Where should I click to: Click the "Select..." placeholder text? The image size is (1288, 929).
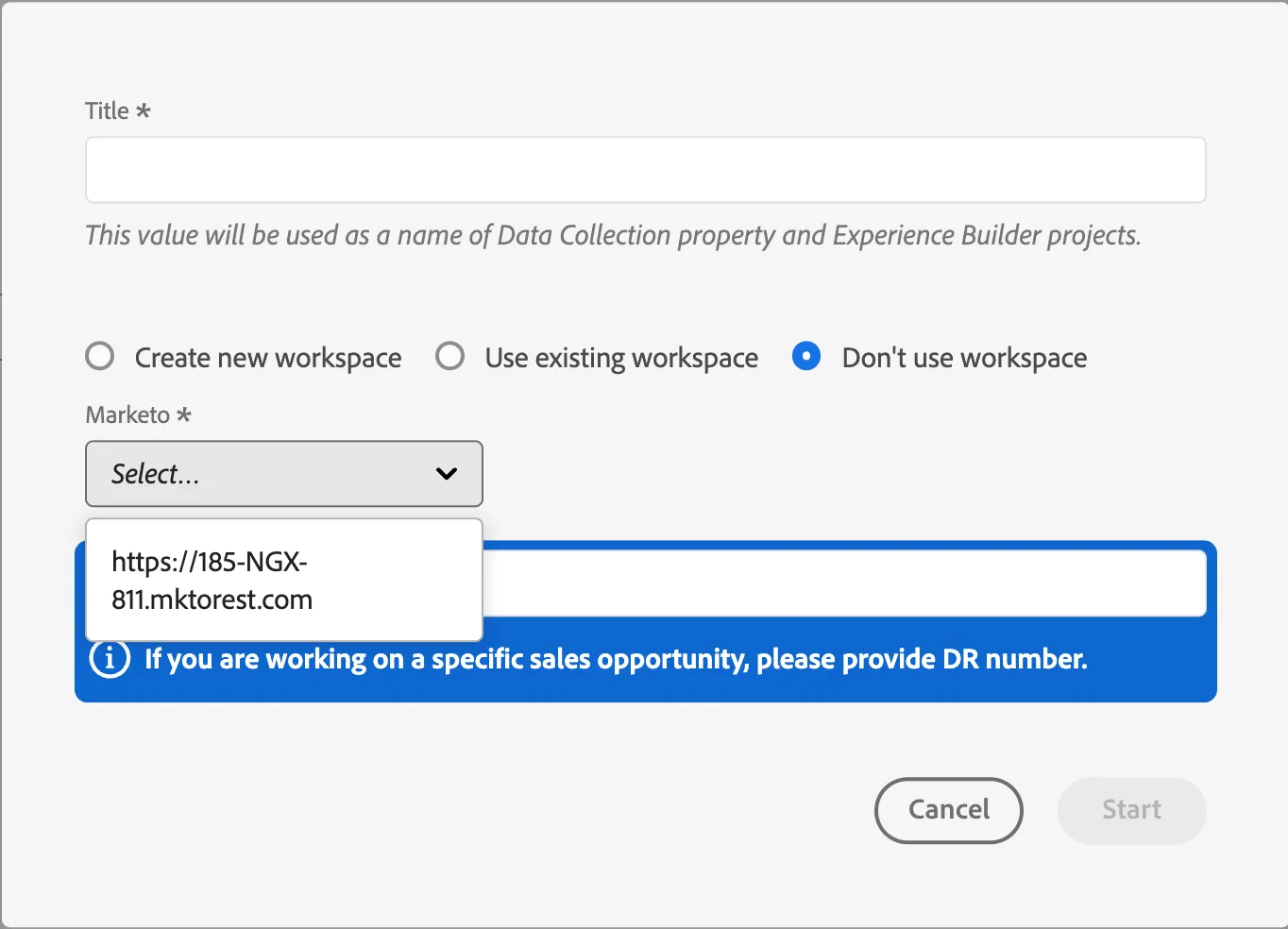coord(156,474)
